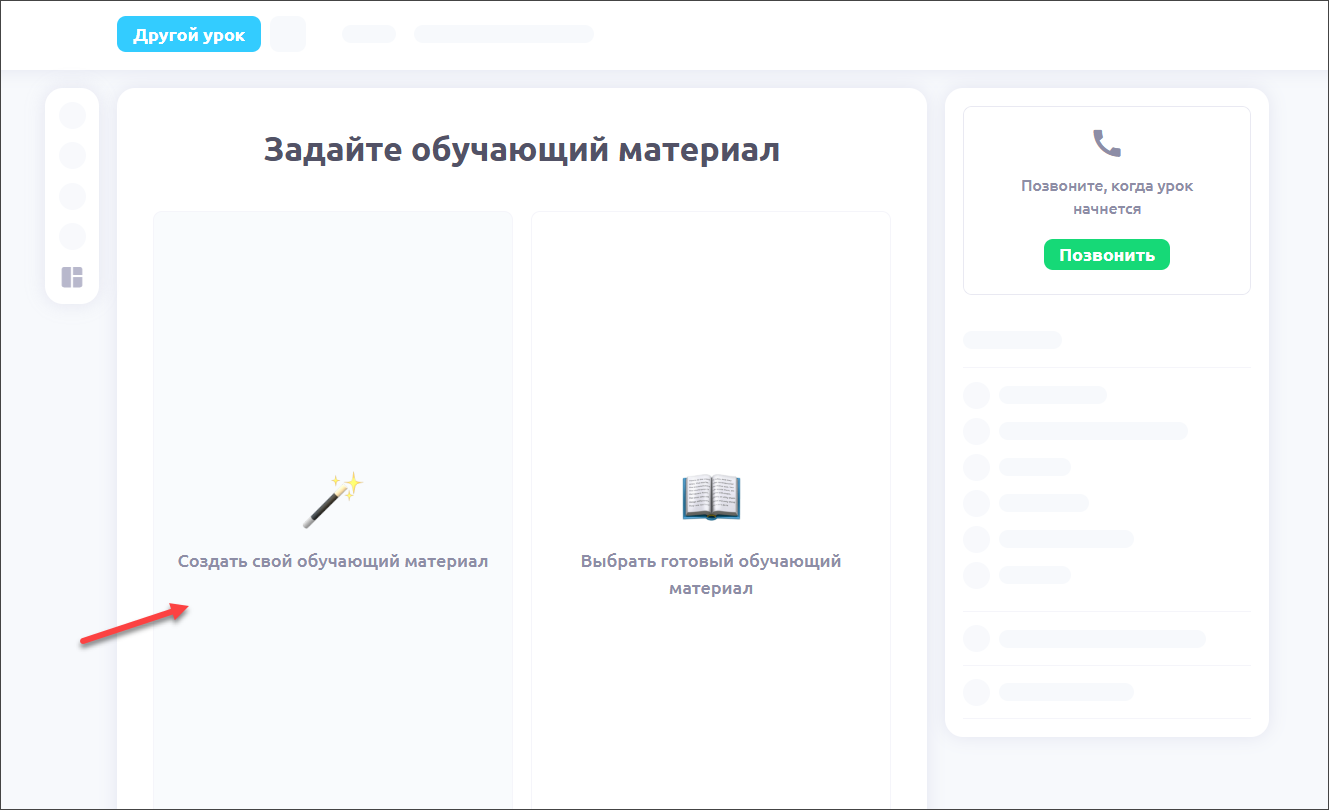The image size is (1329, 810).
Task: Click the circle directly above the layout icon
Action: pyautogui.click(x=72, y=237)
